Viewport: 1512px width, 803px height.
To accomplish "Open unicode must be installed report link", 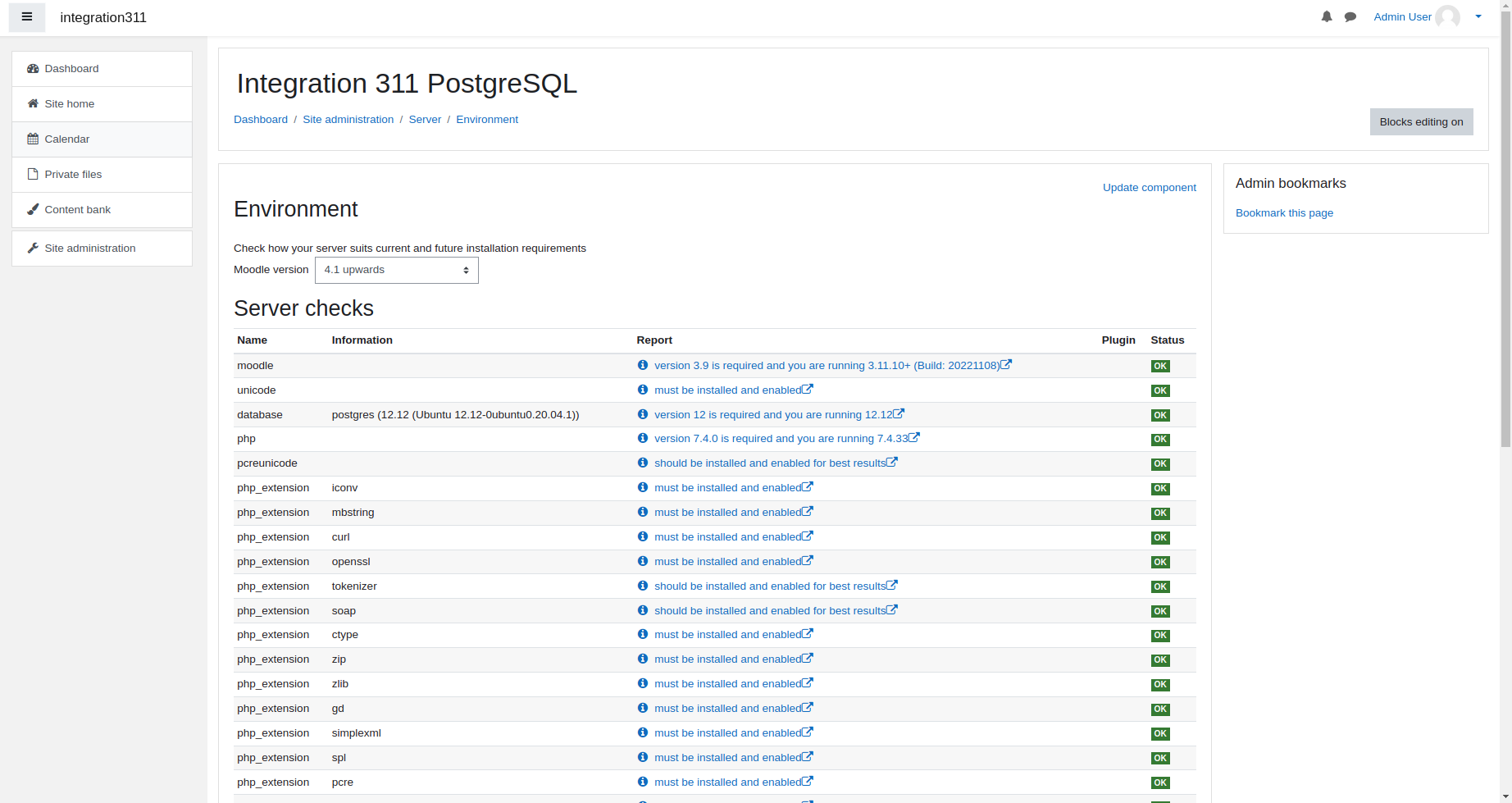I will click(x=728, y=390).
